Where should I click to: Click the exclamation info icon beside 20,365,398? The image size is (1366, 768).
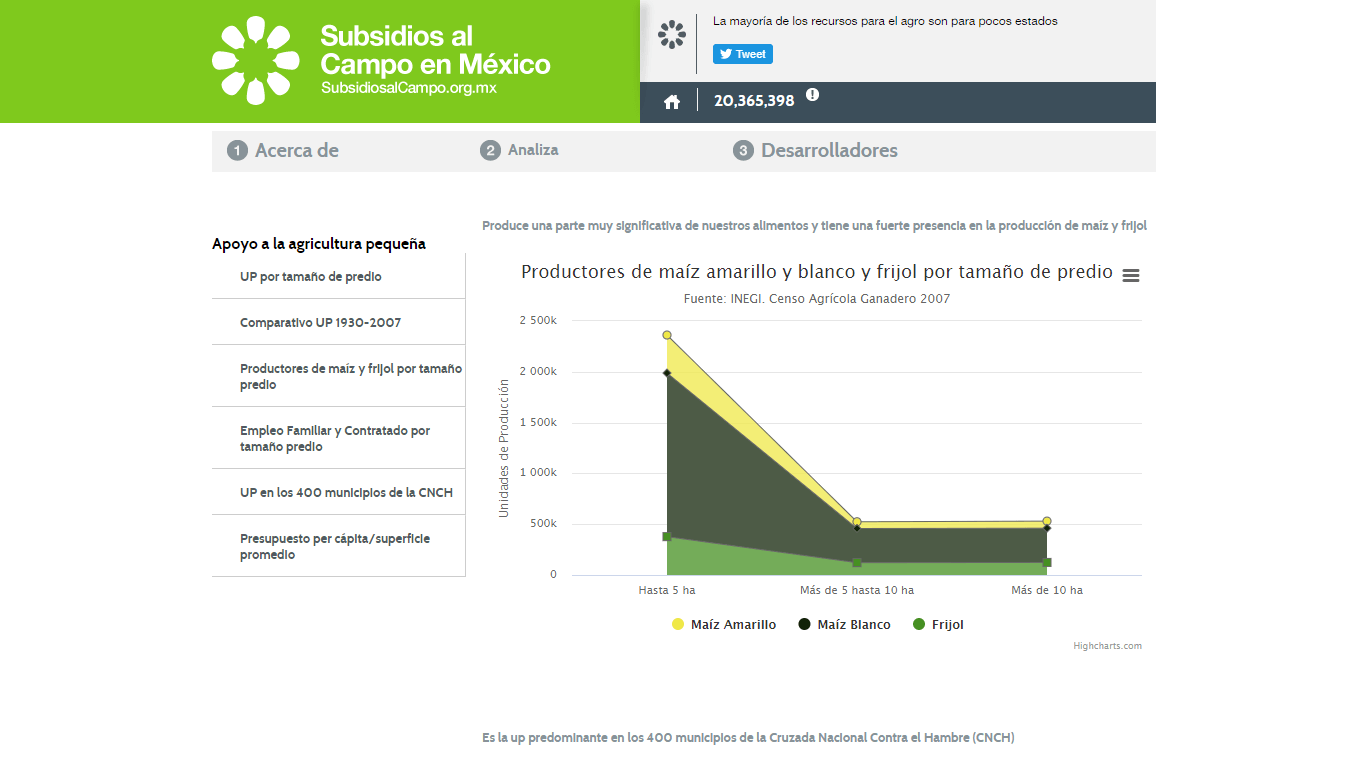[x=812, y=95]
